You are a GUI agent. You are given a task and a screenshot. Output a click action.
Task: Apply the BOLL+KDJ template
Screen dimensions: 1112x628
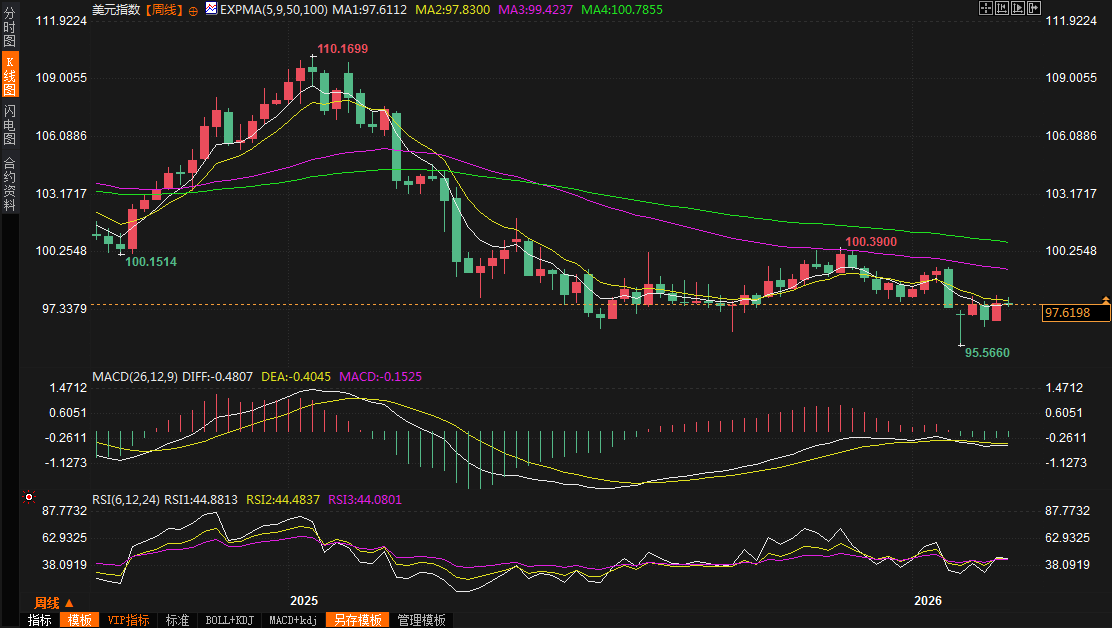pyautogui.click(x=230, y=620)
